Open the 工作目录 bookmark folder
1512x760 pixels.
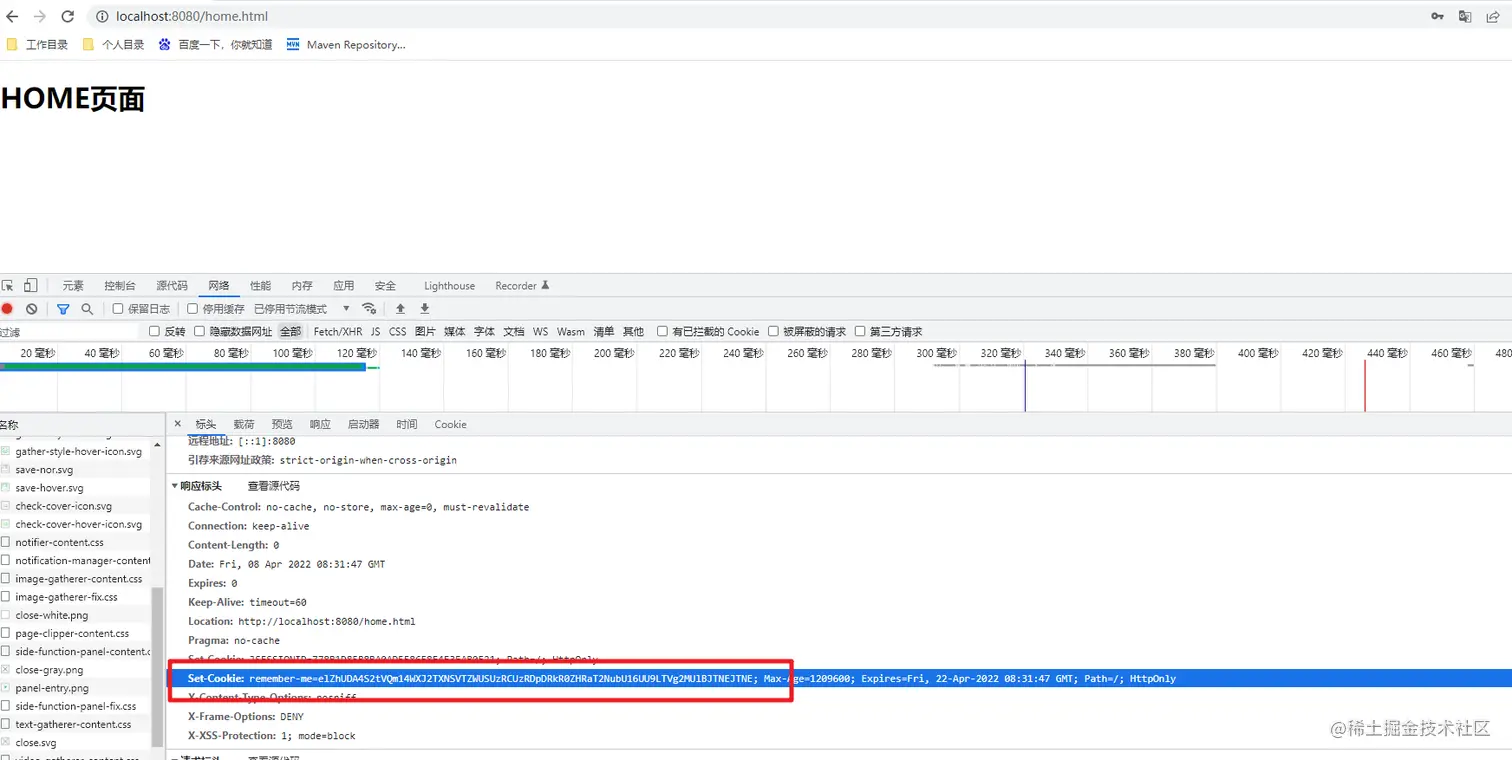(x=37, y=44)
